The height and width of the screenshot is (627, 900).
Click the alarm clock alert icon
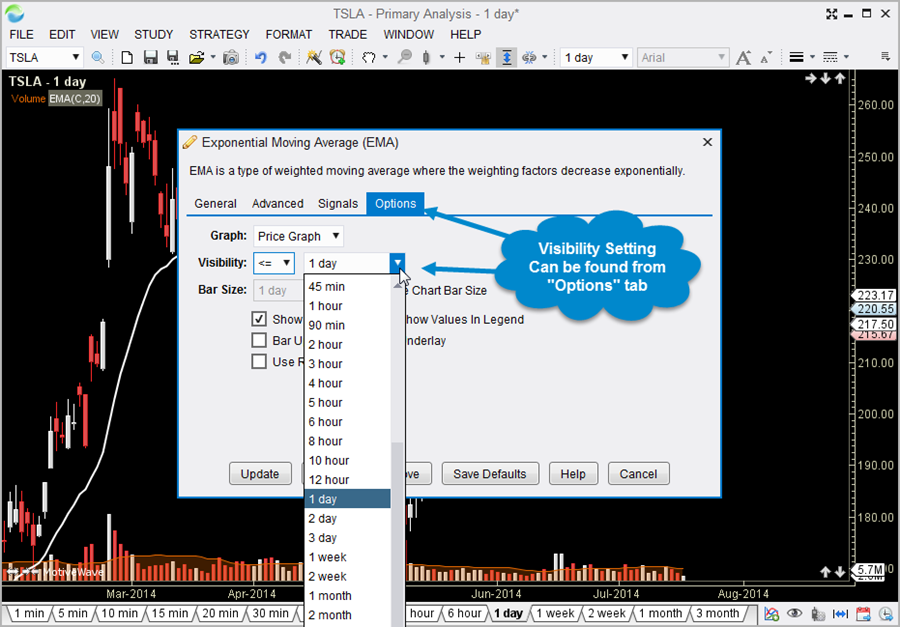pyautogui.click(x=338, y=57)
